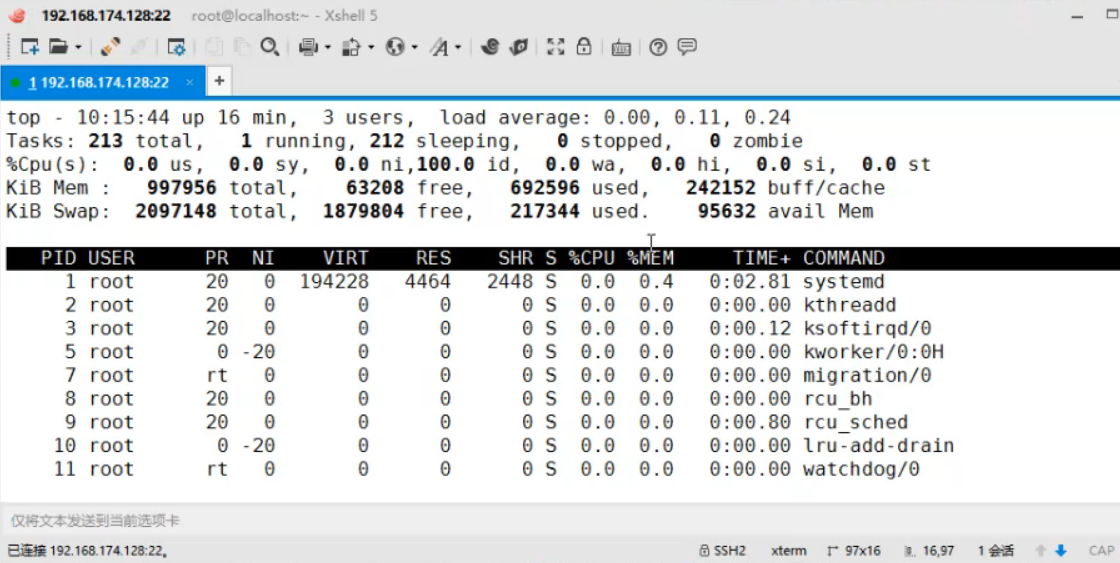Click the rcu_bh process name
1120x563 pixels.
point(838,399)
